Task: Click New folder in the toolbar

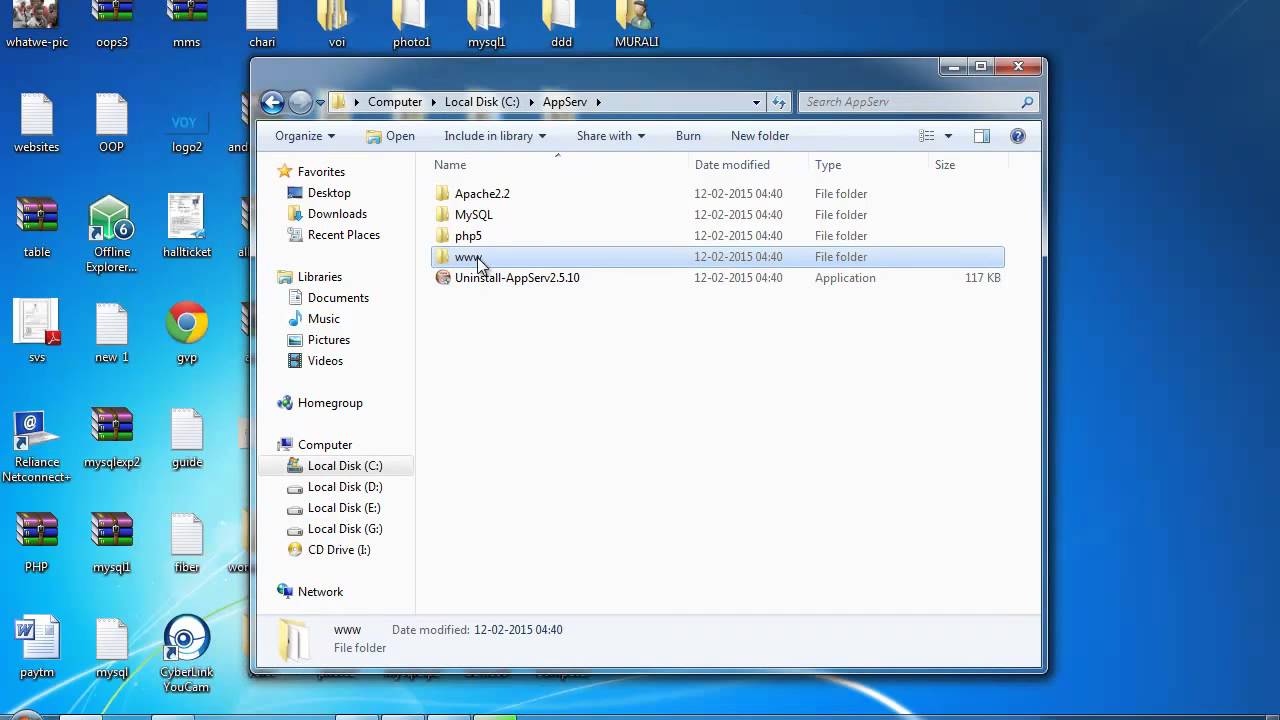Action: [760, 136]
